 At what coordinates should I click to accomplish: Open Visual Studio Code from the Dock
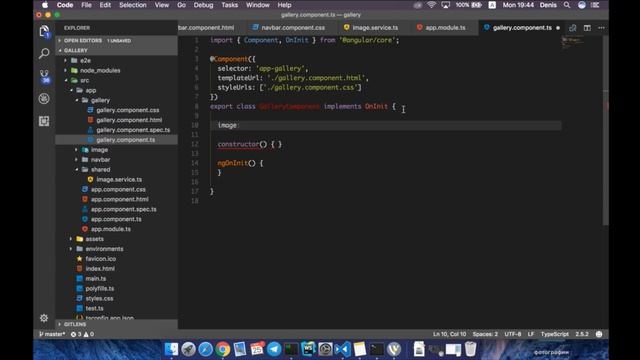click(342, 349)
